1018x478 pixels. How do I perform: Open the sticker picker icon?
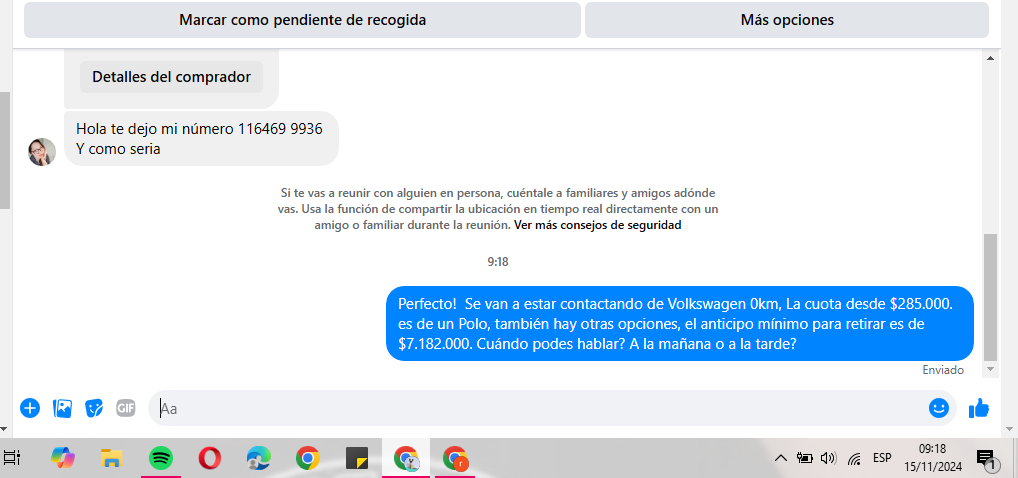94,409
